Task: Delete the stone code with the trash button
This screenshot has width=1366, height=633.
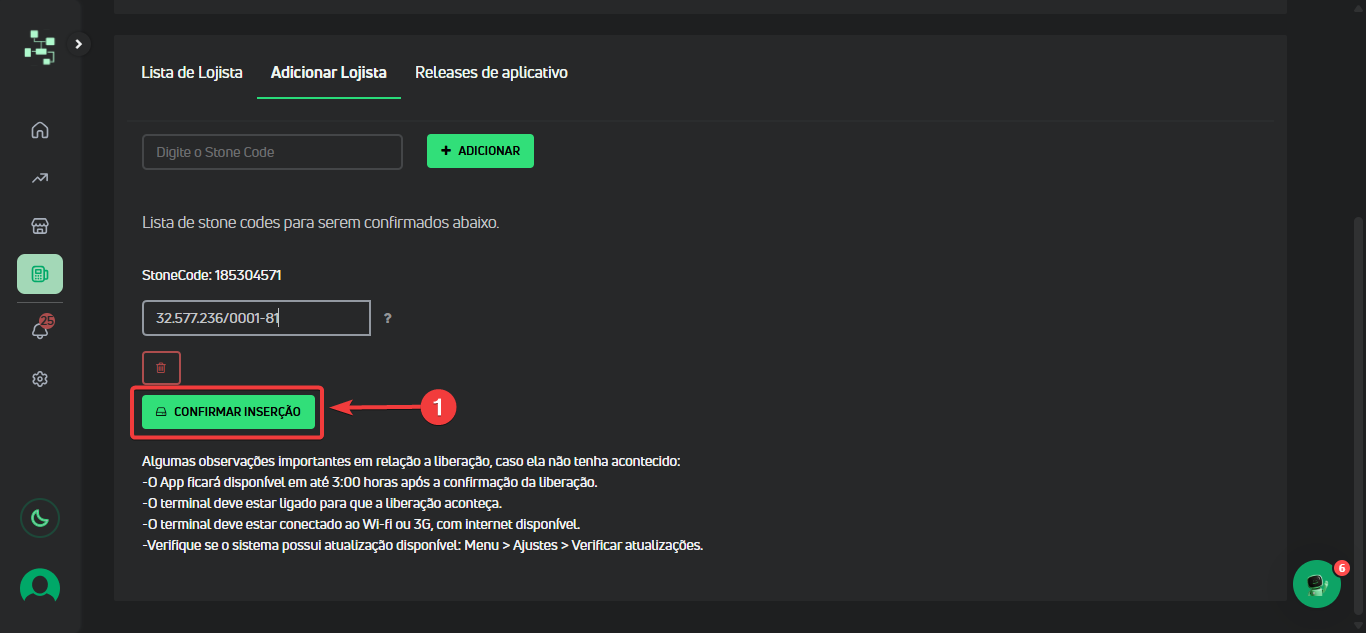Action: pyautogui.click(x=161, y=368)
